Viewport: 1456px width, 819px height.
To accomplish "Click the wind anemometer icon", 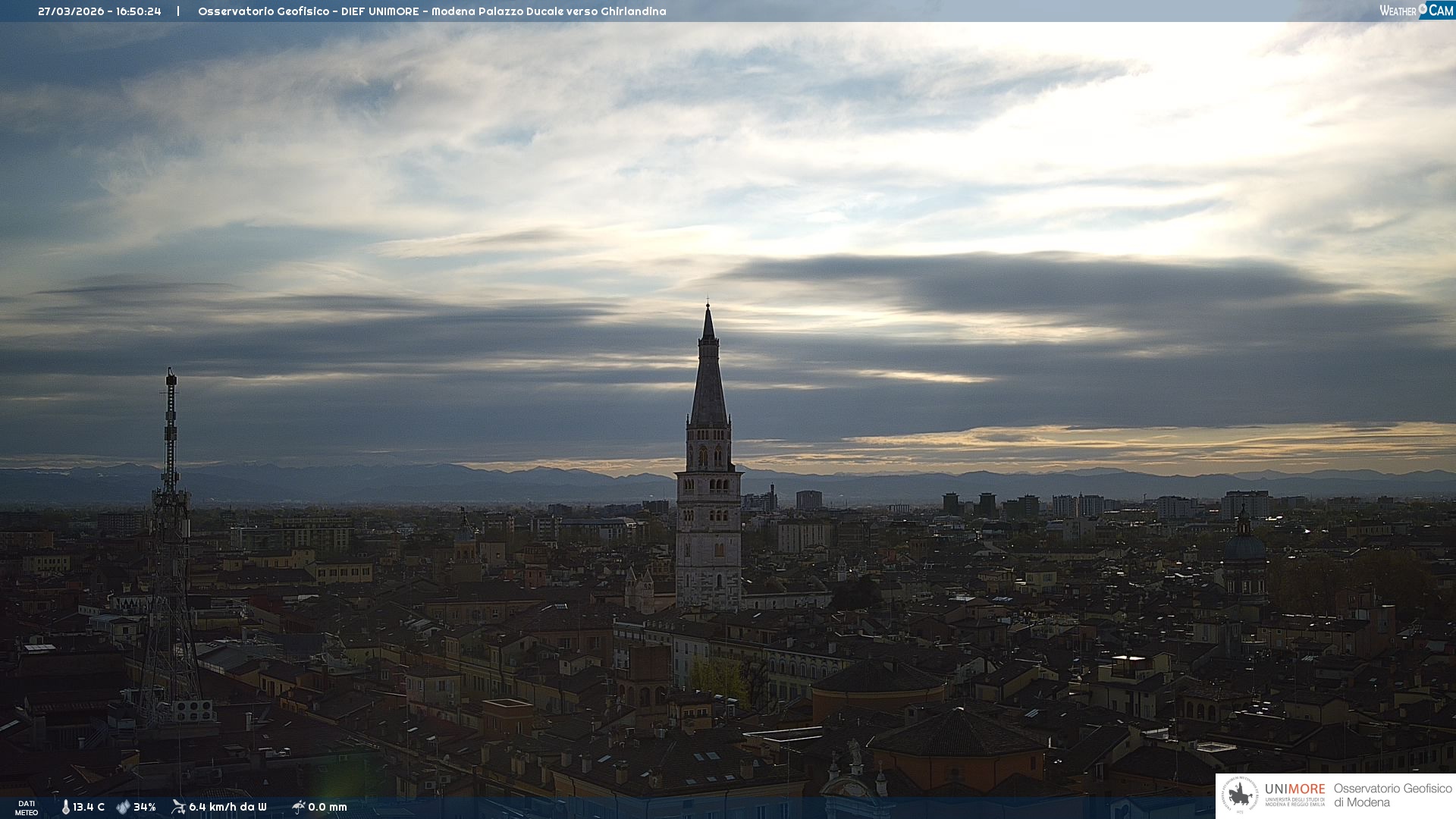I will 178,807.
